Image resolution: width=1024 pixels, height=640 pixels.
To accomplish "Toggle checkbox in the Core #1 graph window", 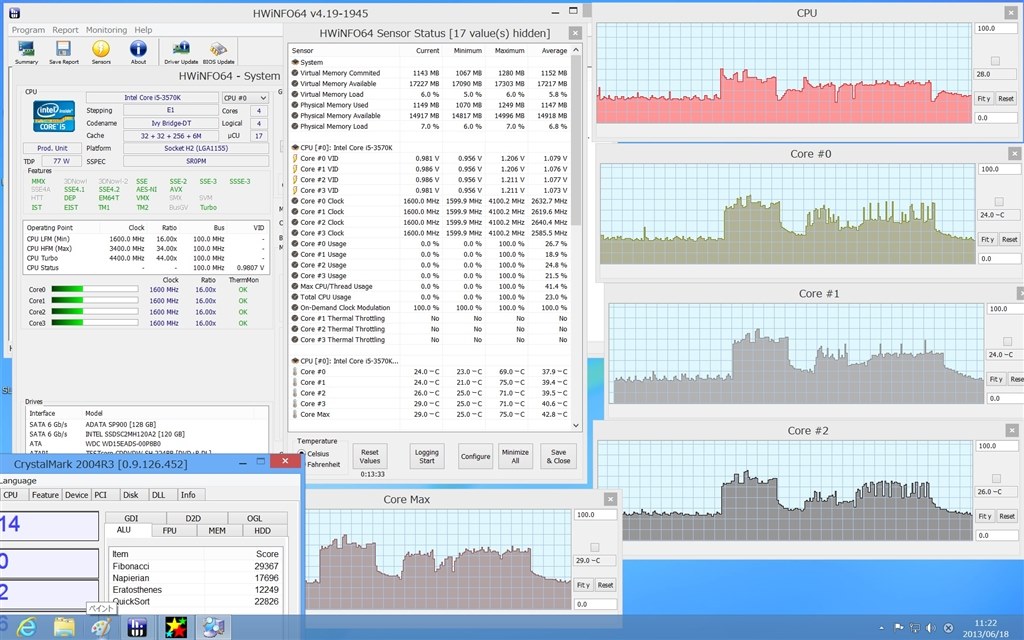I will coord(1006,342).
